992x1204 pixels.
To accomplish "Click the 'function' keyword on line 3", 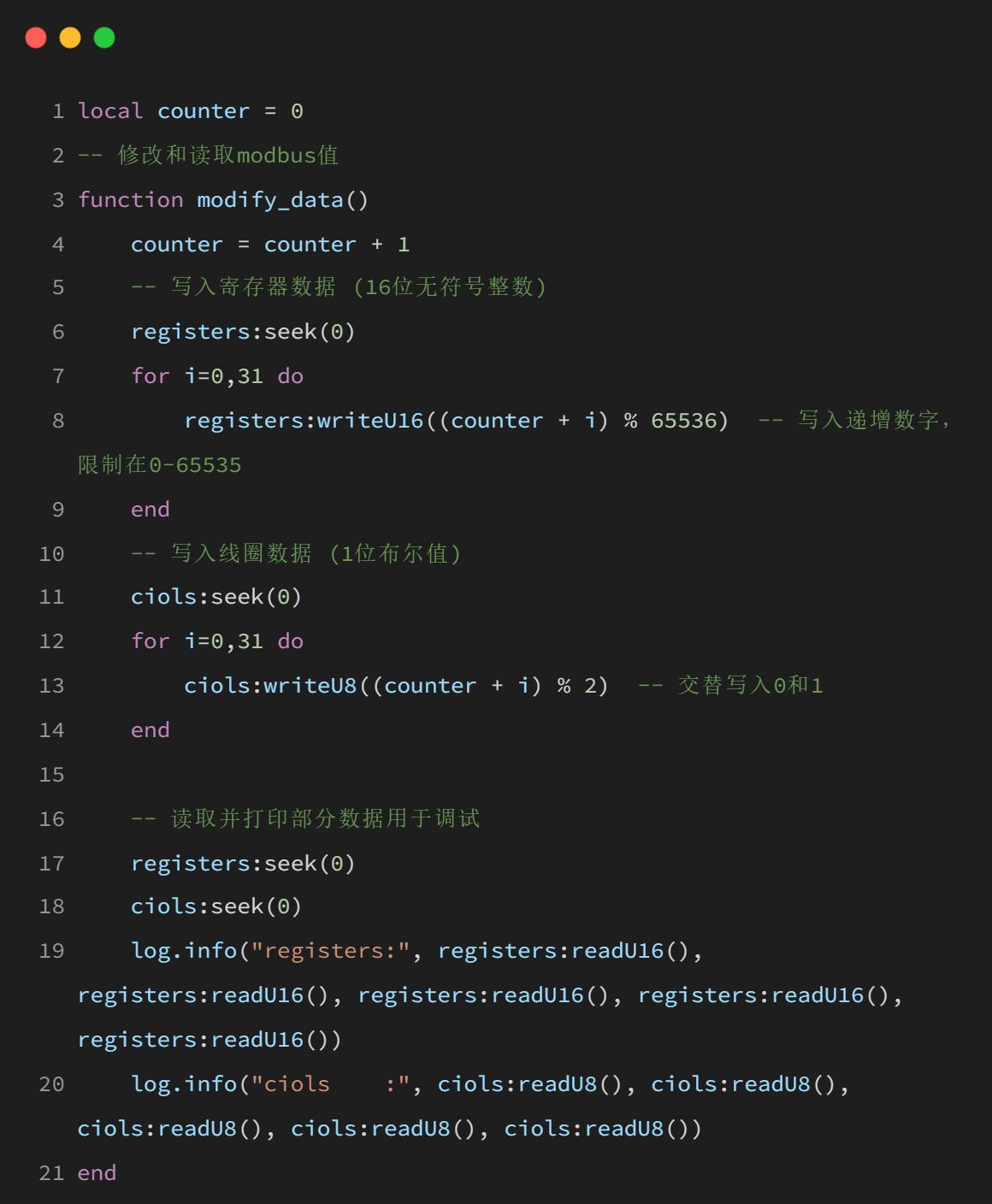I will (x=130, y=200).
